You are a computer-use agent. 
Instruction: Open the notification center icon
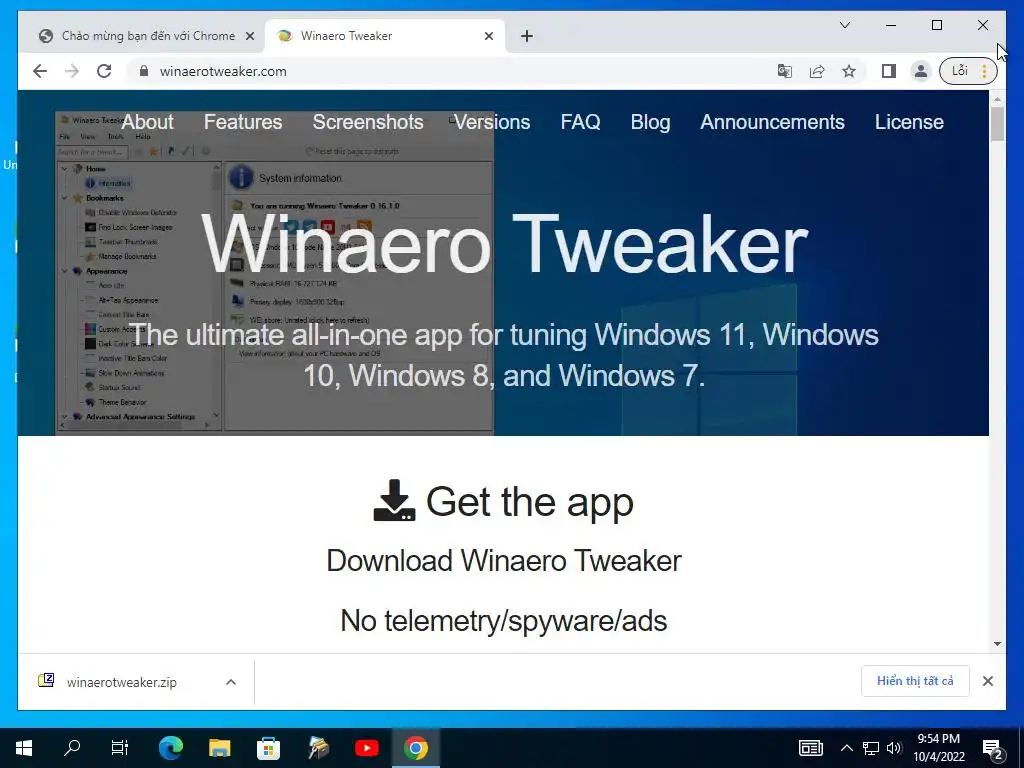pyautogui.click(x=993, y=749)
